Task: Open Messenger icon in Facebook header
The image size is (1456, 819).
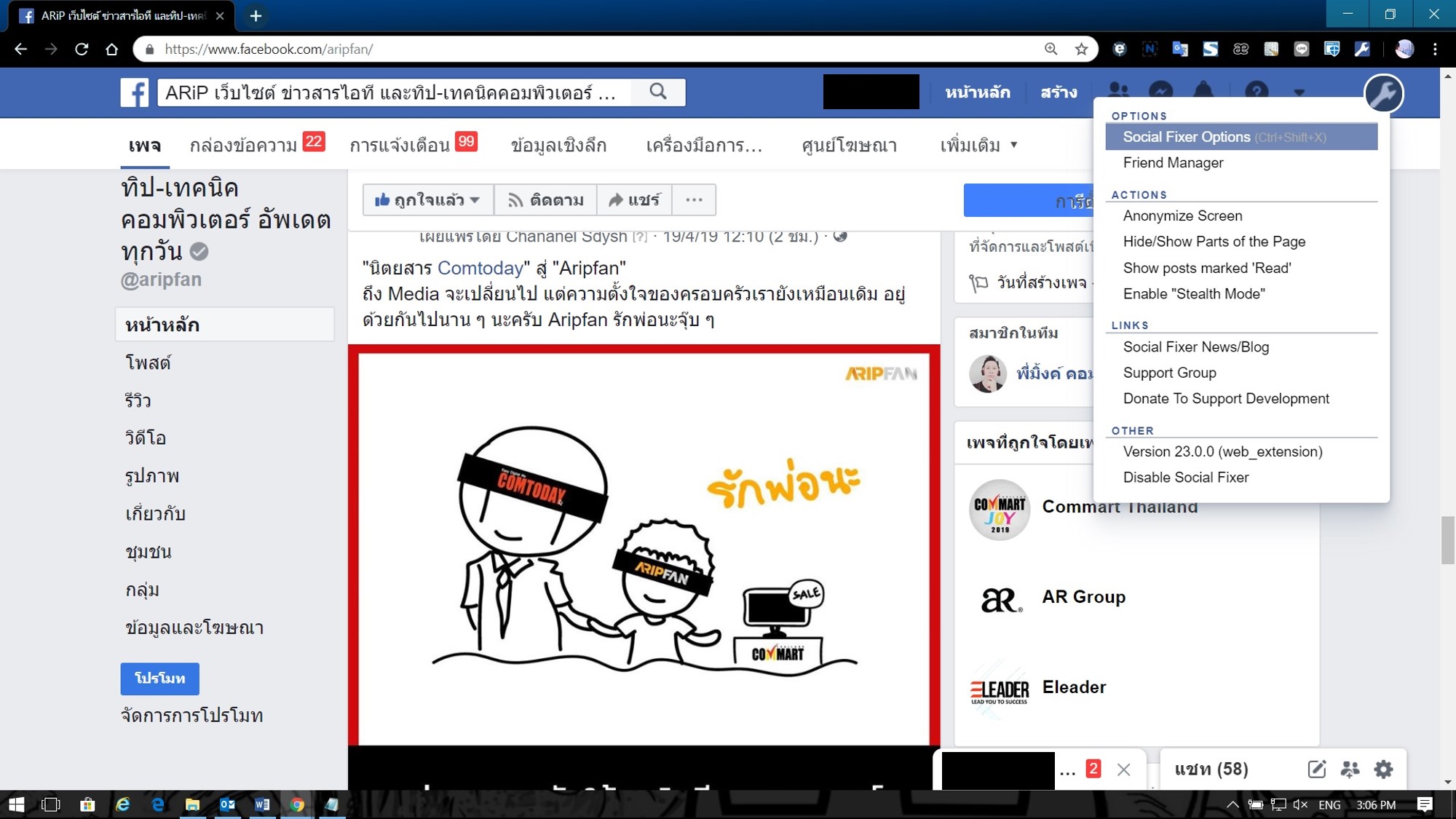Action: 1160,92
